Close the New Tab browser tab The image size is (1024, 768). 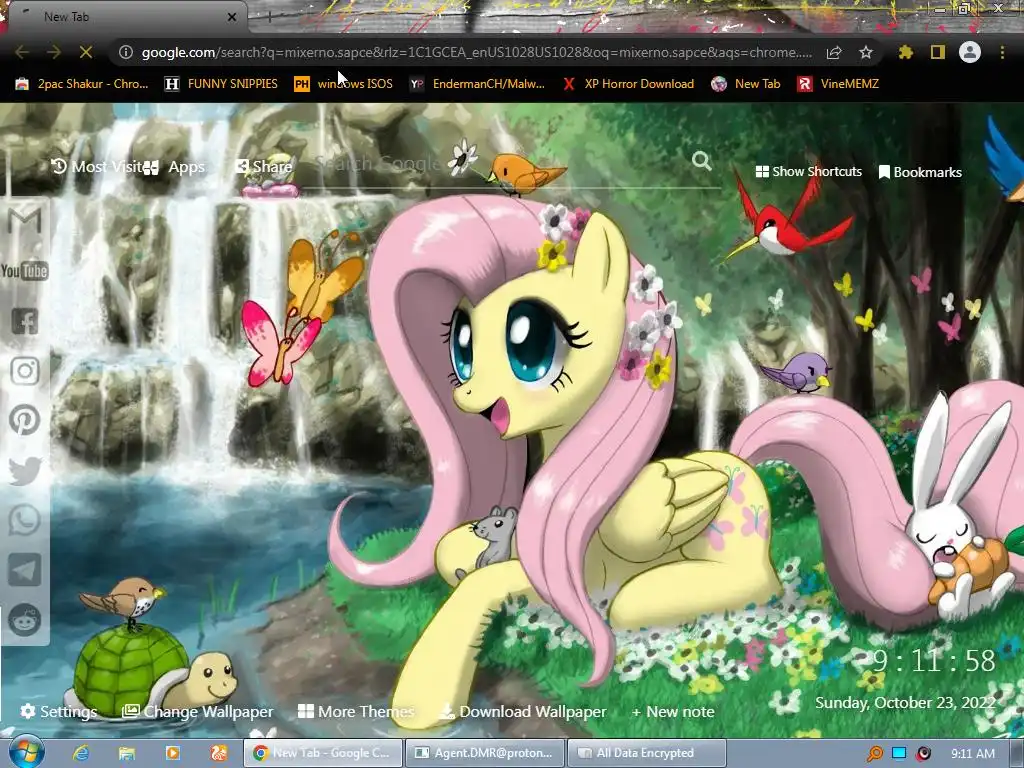pyautogui.click(x=232, y=17)
